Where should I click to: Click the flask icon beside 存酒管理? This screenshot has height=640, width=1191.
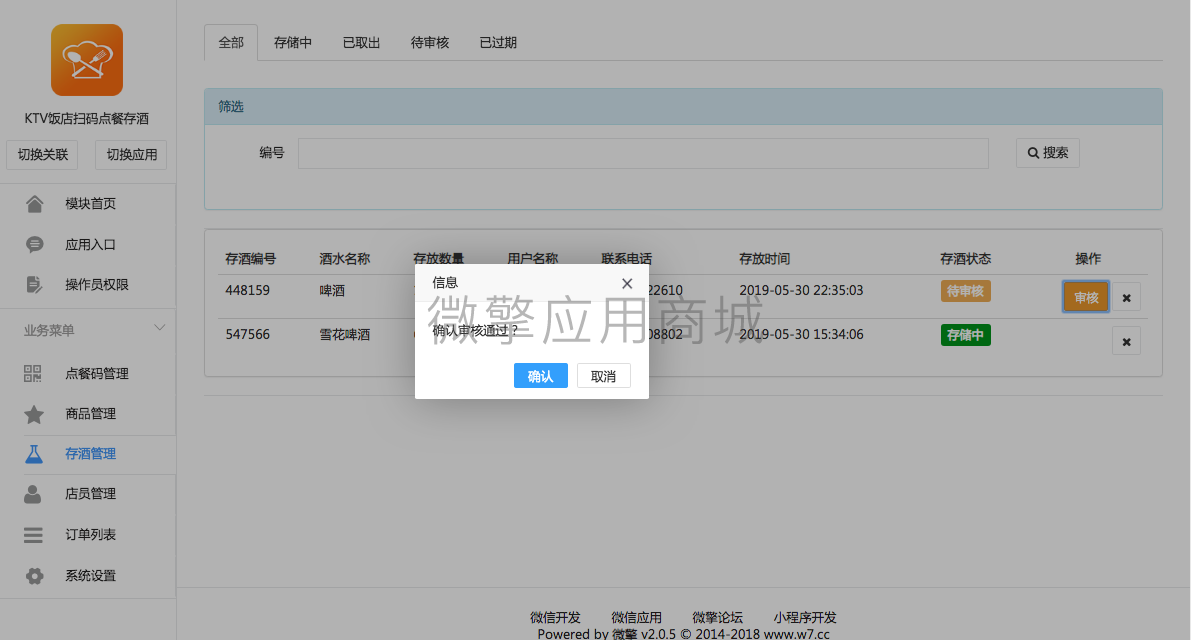pyautogui.click(x=33, y=454)
